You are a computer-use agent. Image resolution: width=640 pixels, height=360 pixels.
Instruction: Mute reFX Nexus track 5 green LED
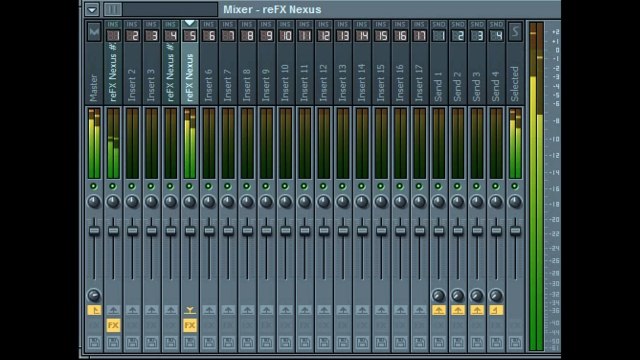[x=190, y=186]
